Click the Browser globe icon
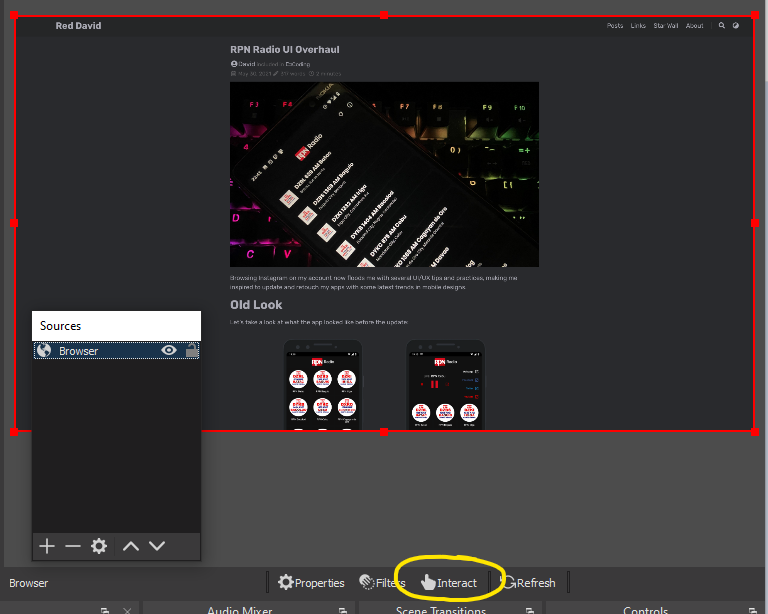 tap(44, 351)
